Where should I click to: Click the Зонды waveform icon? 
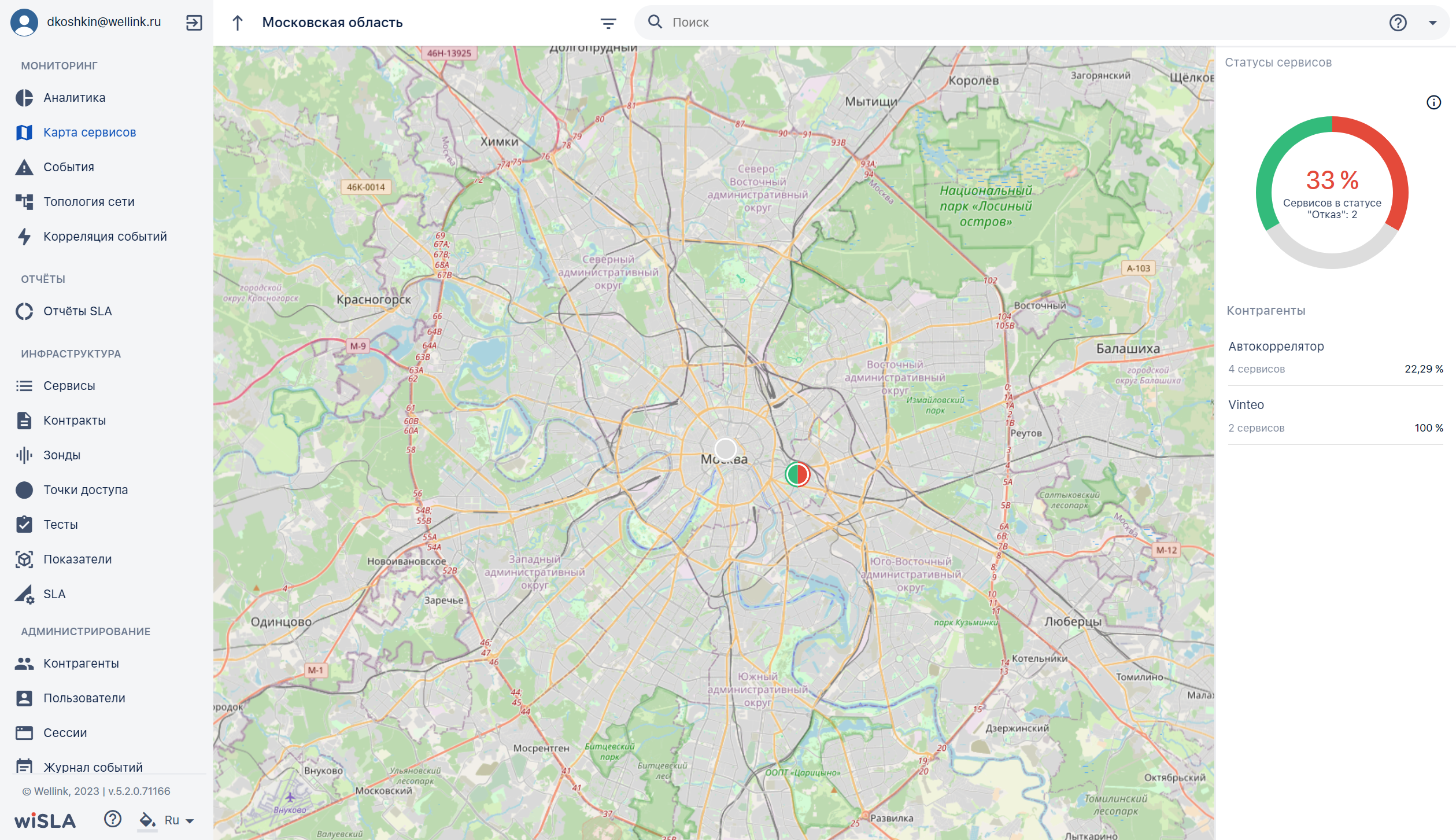point(24,455)
